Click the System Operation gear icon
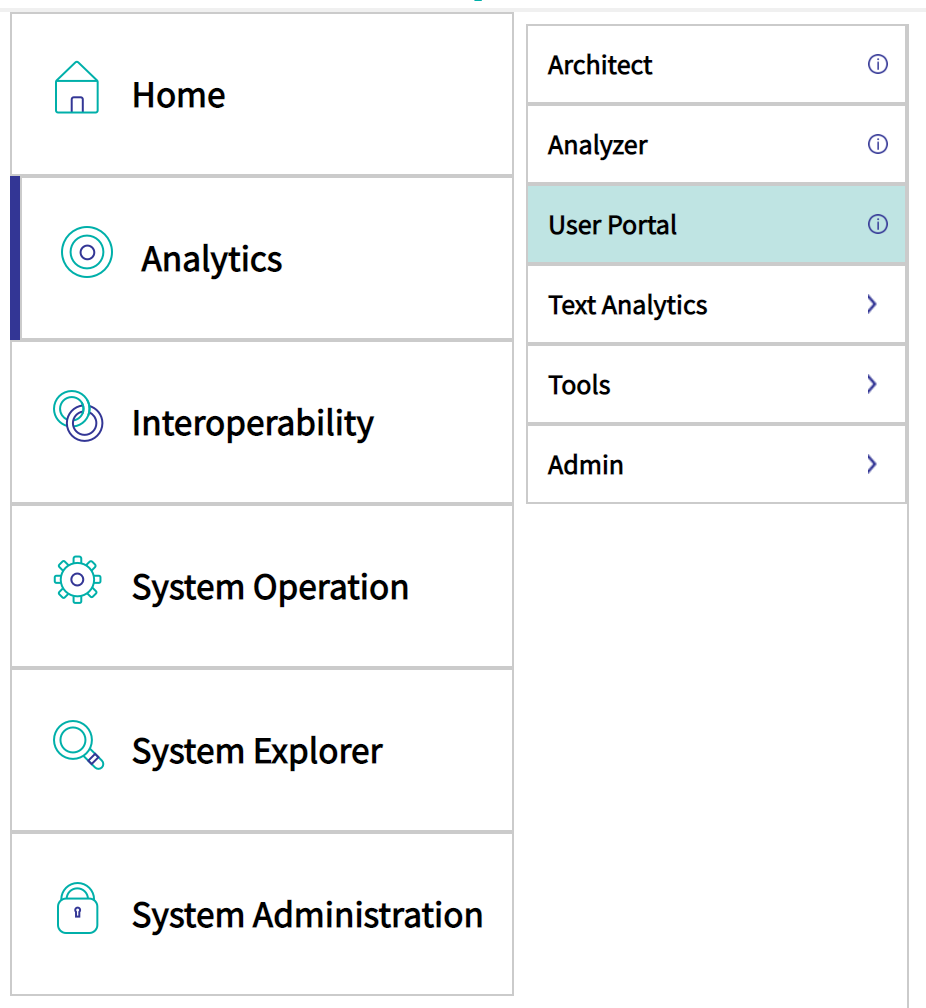The width and height of the screenshot is (926, 1008). pyautogui.click(x=77, y=579)
